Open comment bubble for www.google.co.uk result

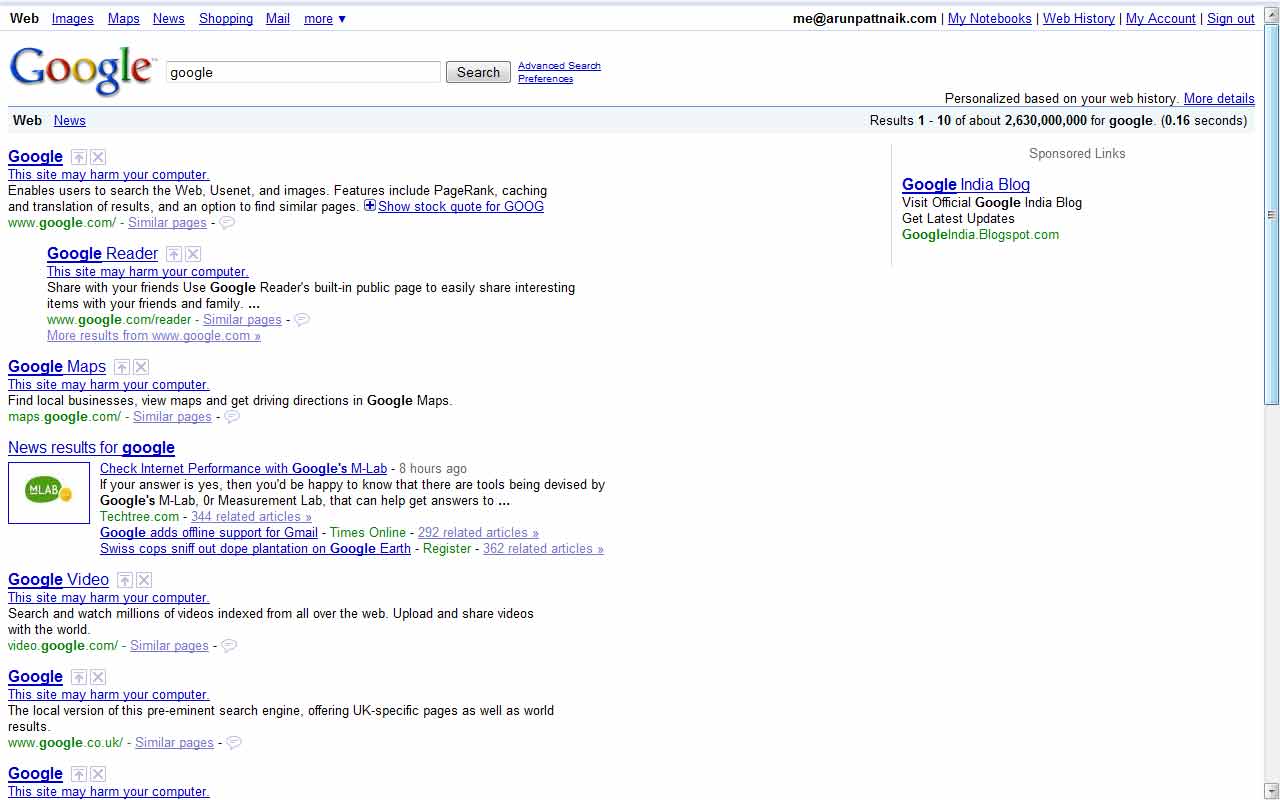234,743
